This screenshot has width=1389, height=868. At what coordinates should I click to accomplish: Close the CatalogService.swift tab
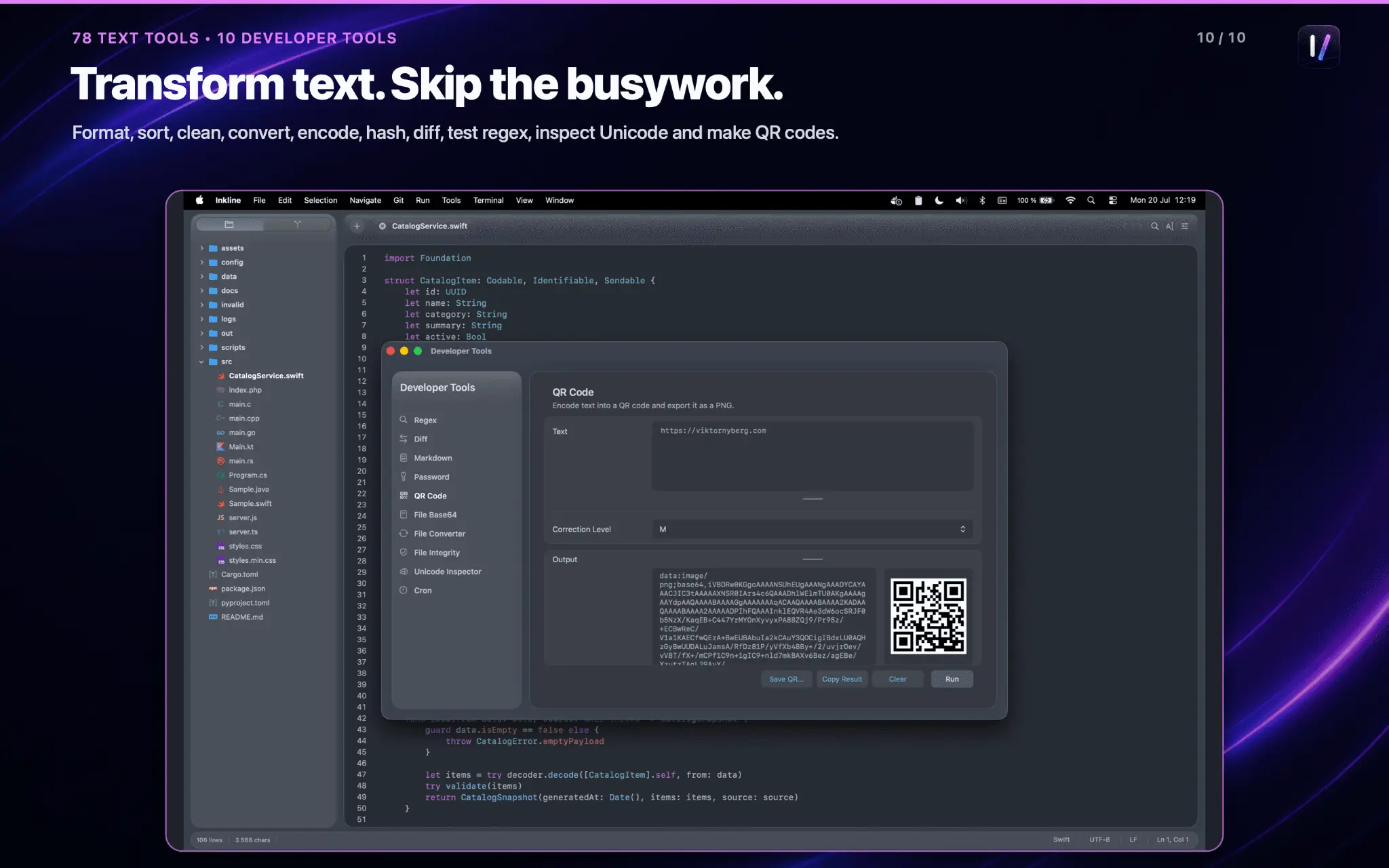point(383,226)
